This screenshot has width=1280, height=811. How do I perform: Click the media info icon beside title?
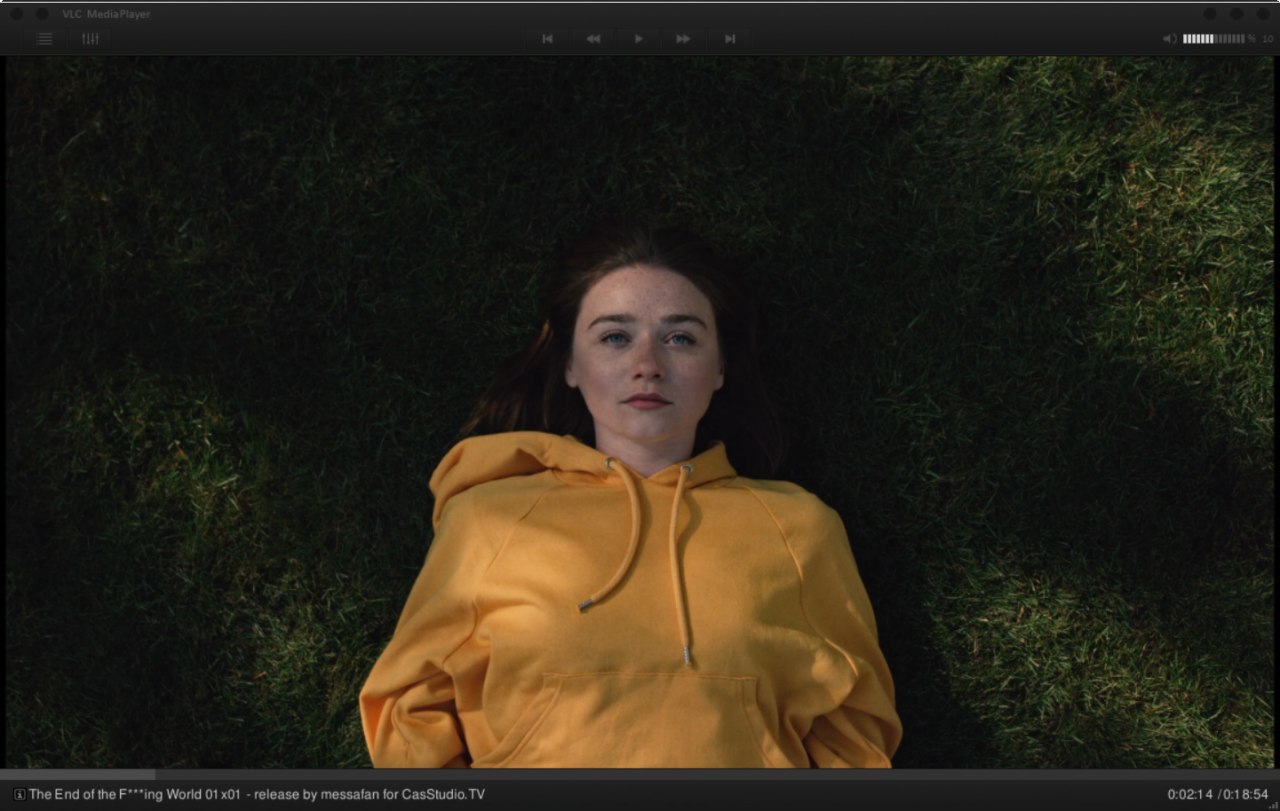19,794
